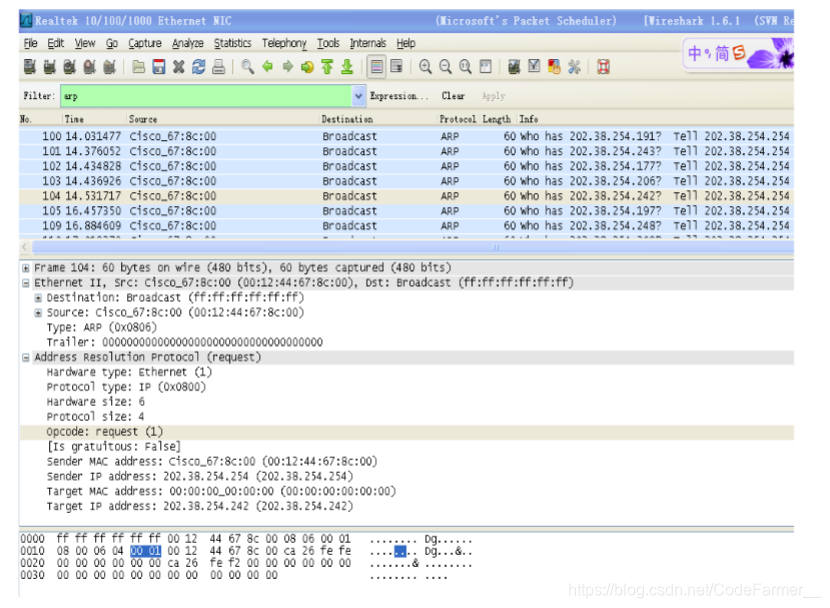Click the Apply filter button

click(493, 96)
